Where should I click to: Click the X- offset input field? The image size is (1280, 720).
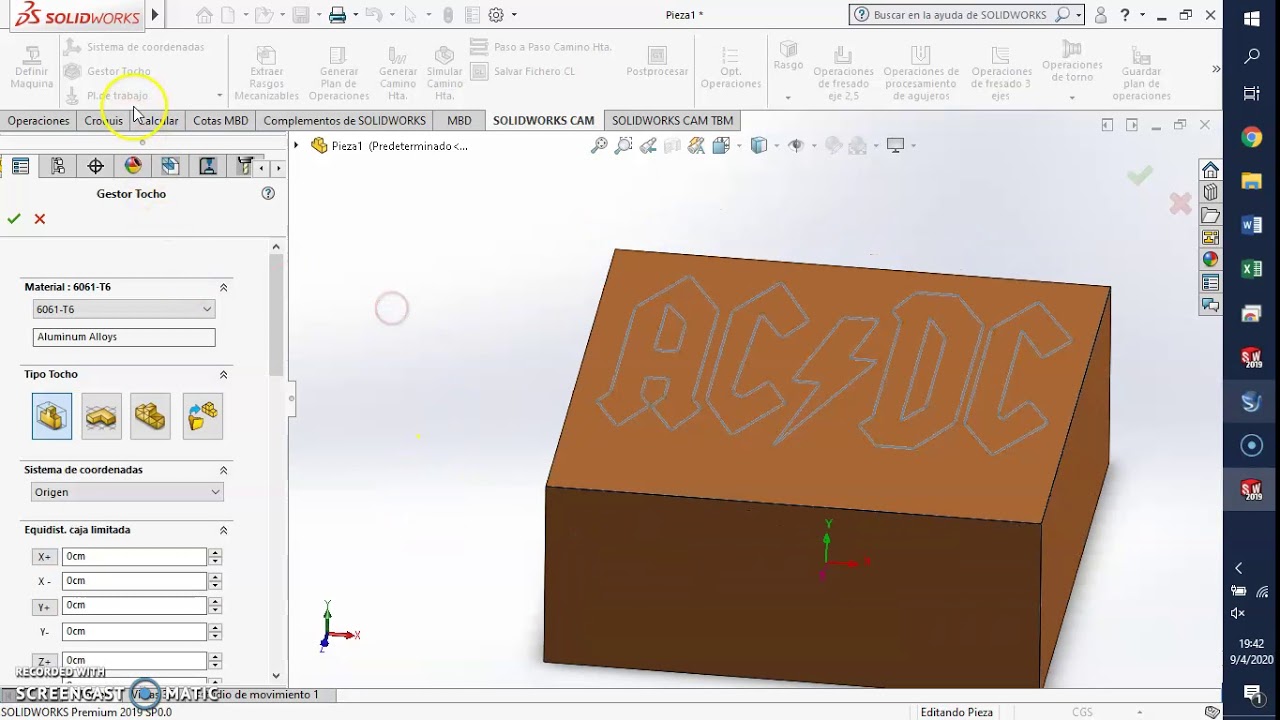[134, 581]
